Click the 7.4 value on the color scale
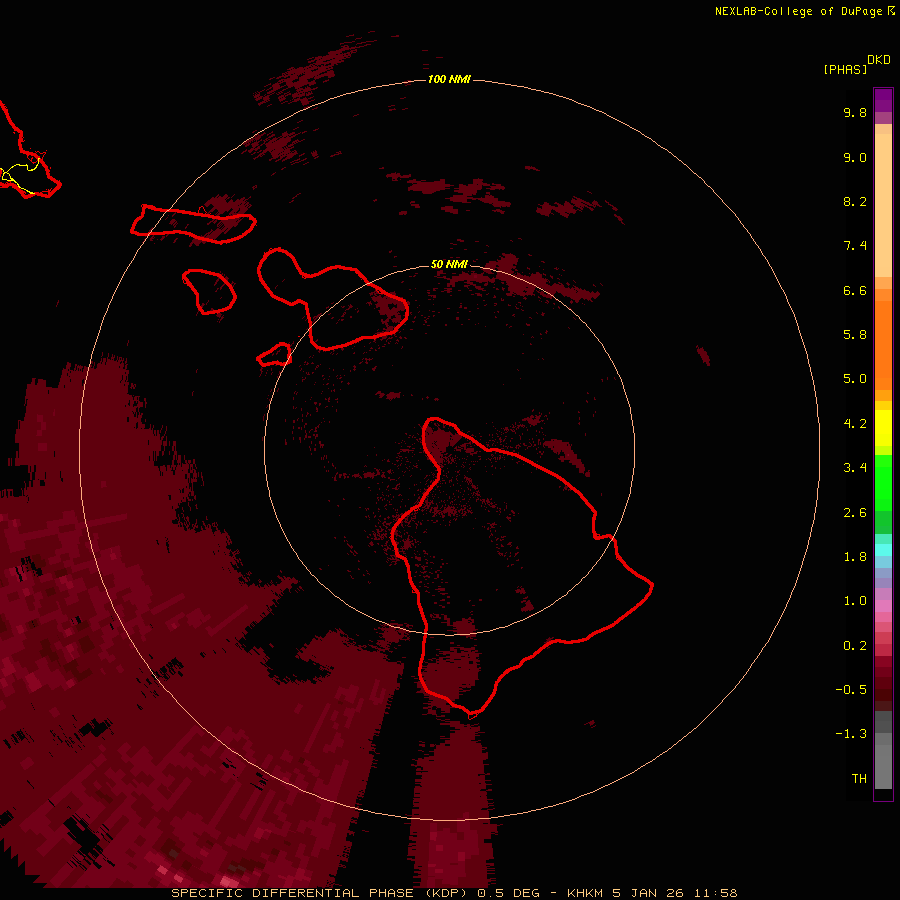900x900 pixels. [x=855, y=246]
